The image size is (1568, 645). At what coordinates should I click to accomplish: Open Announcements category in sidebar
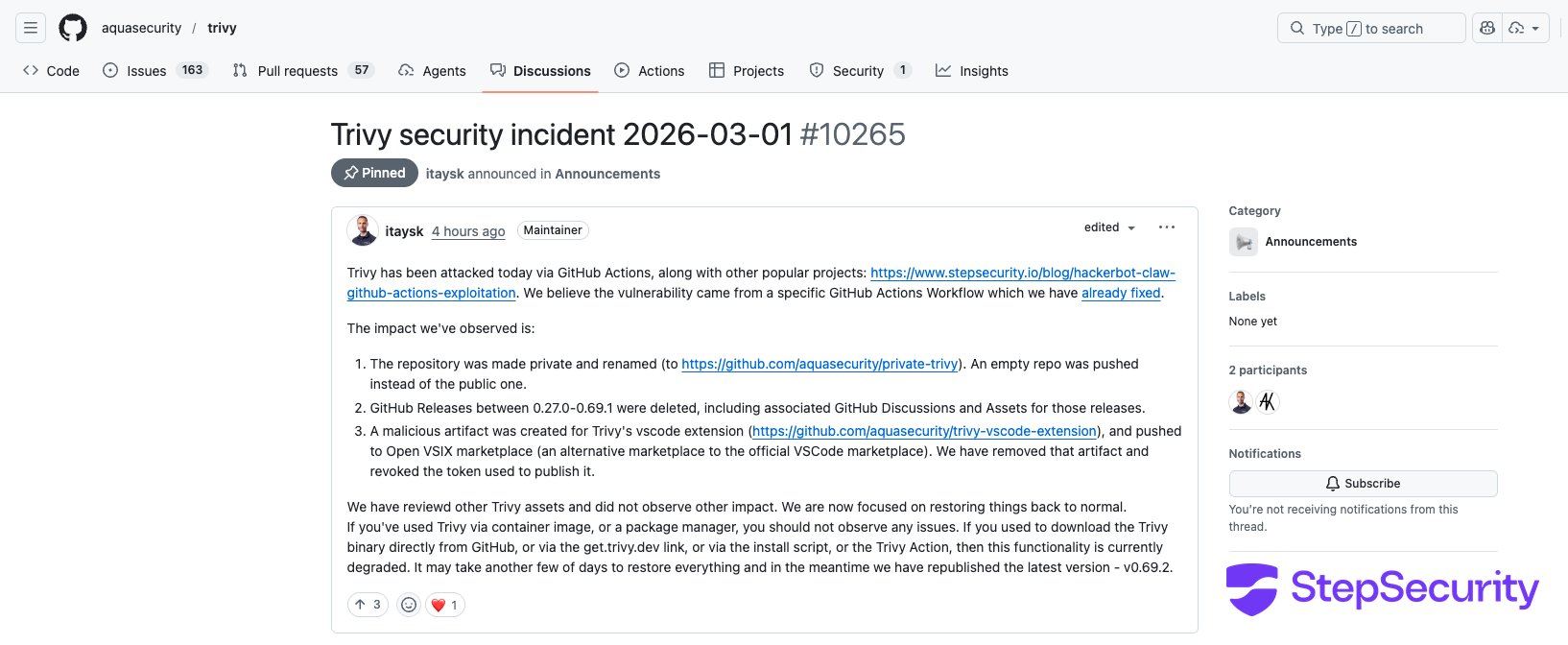[x=1311, y=242]
